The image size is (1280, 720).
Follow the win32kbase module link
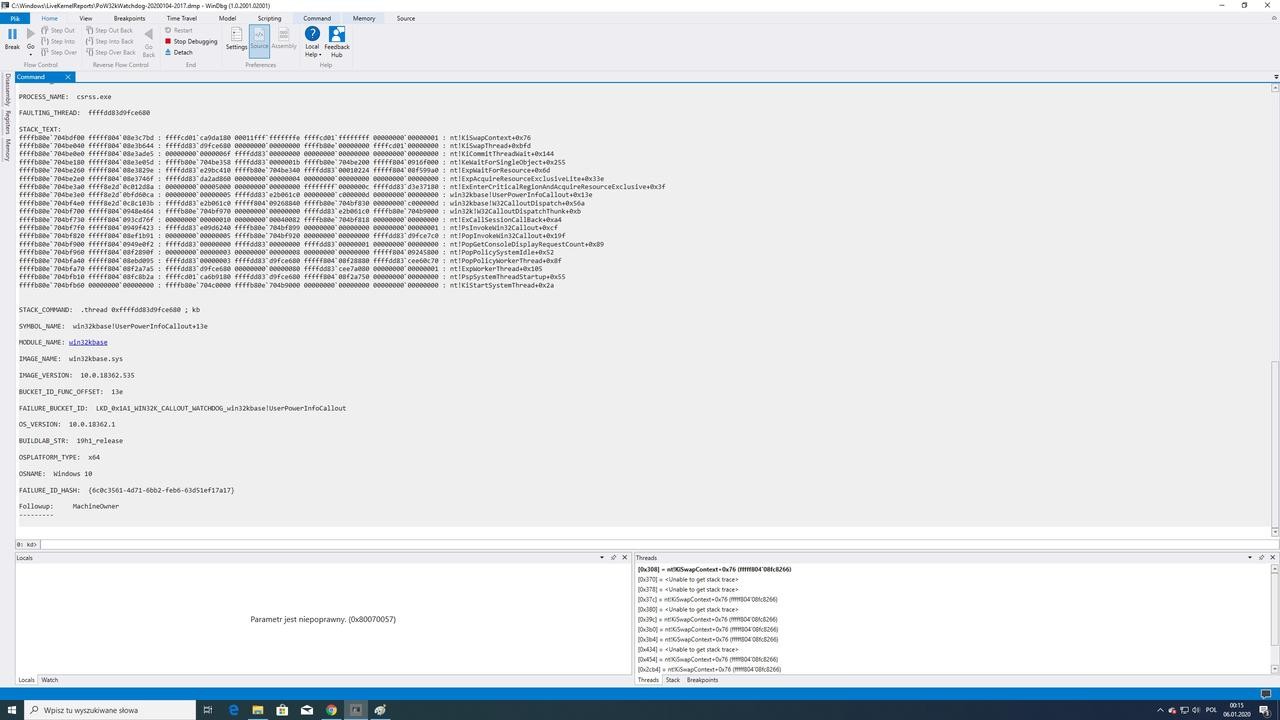point(88,342)
